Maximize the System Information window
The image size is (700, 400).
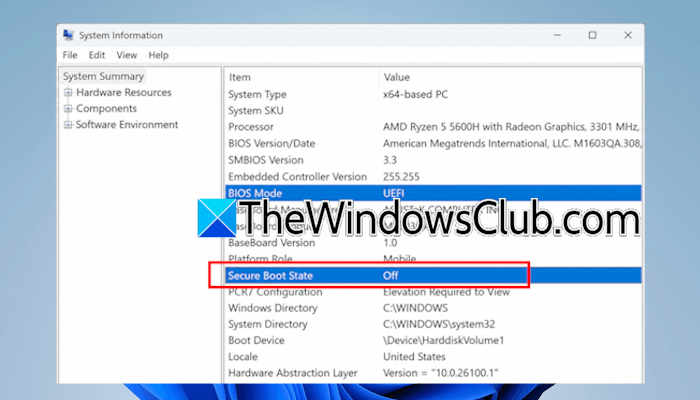click(x=592, y=35)
